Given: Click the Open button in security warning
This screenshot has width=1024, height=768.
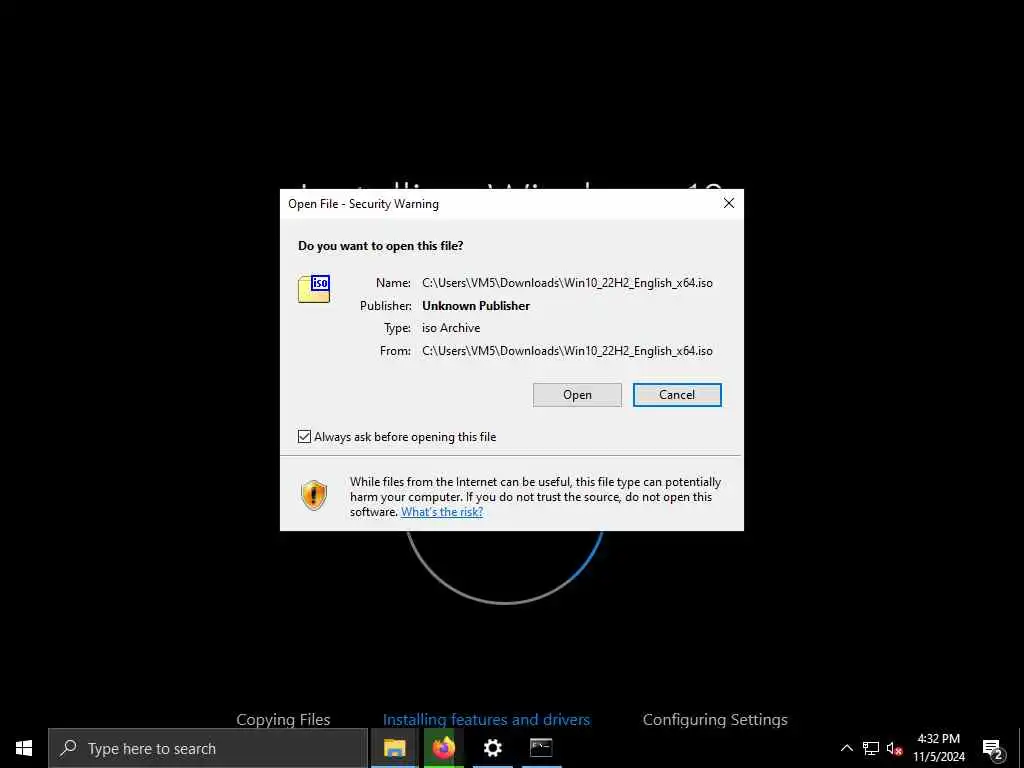Looking at the screenshot, I should click(x=577, y=394).
